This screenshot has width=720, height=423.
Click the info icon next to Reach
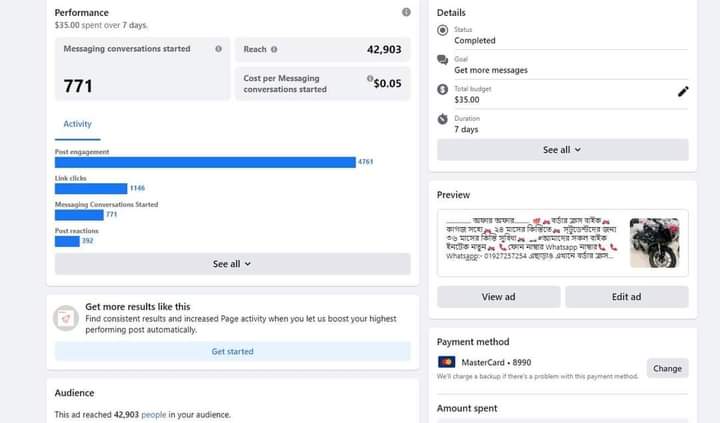274,49
